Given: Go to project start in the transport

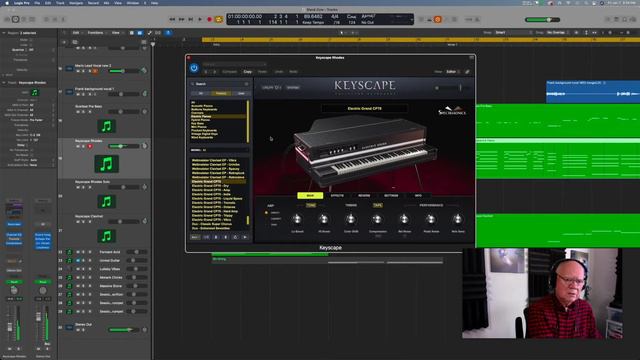Looking at the screenshot, I should [x=191, y=19].
